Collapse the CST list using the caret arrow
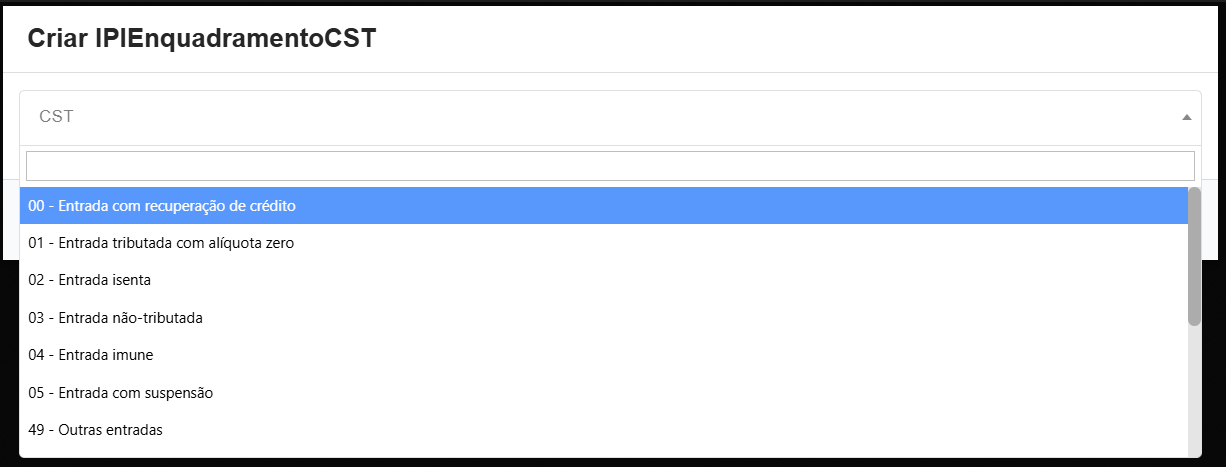 (1186, 117)
